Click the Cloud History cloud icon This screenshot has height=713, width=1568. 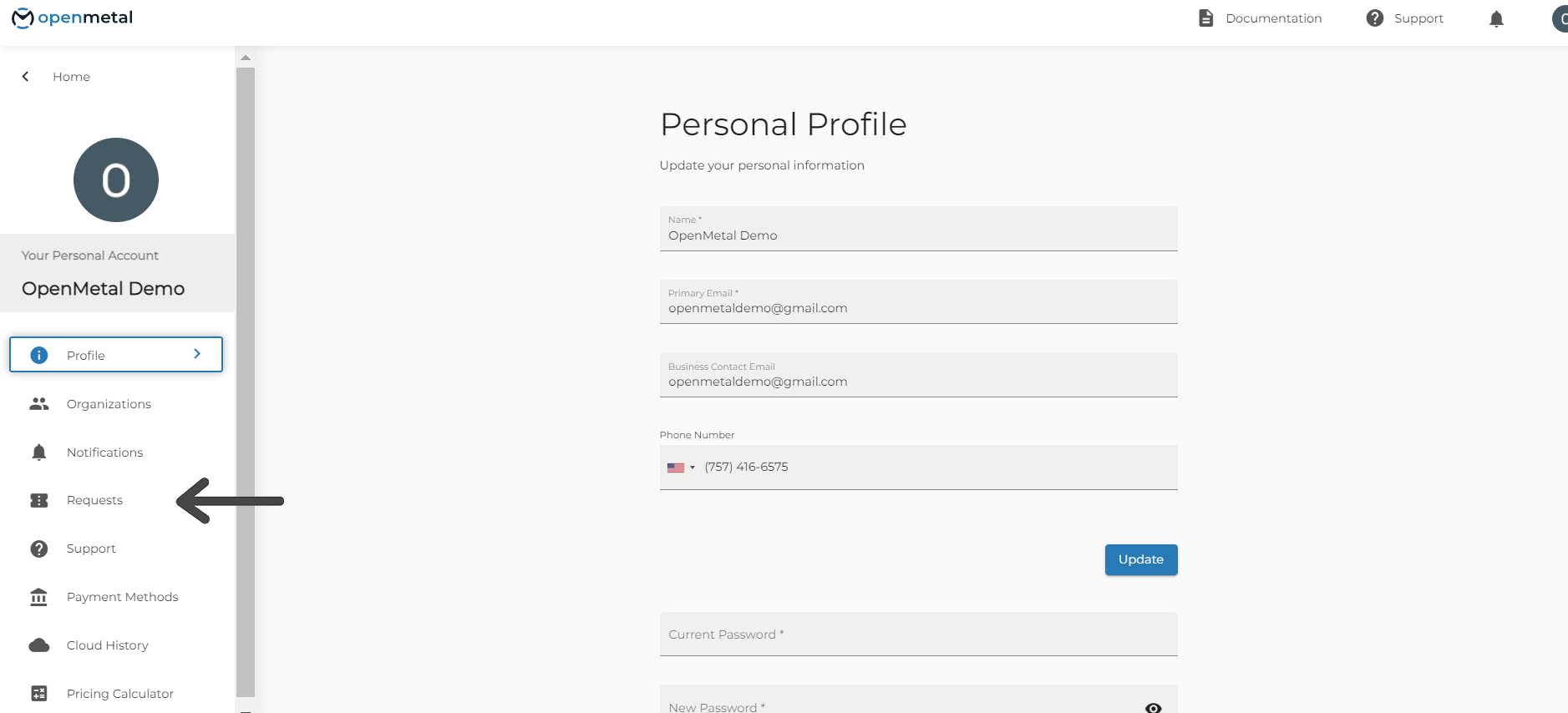click(38, 645)
